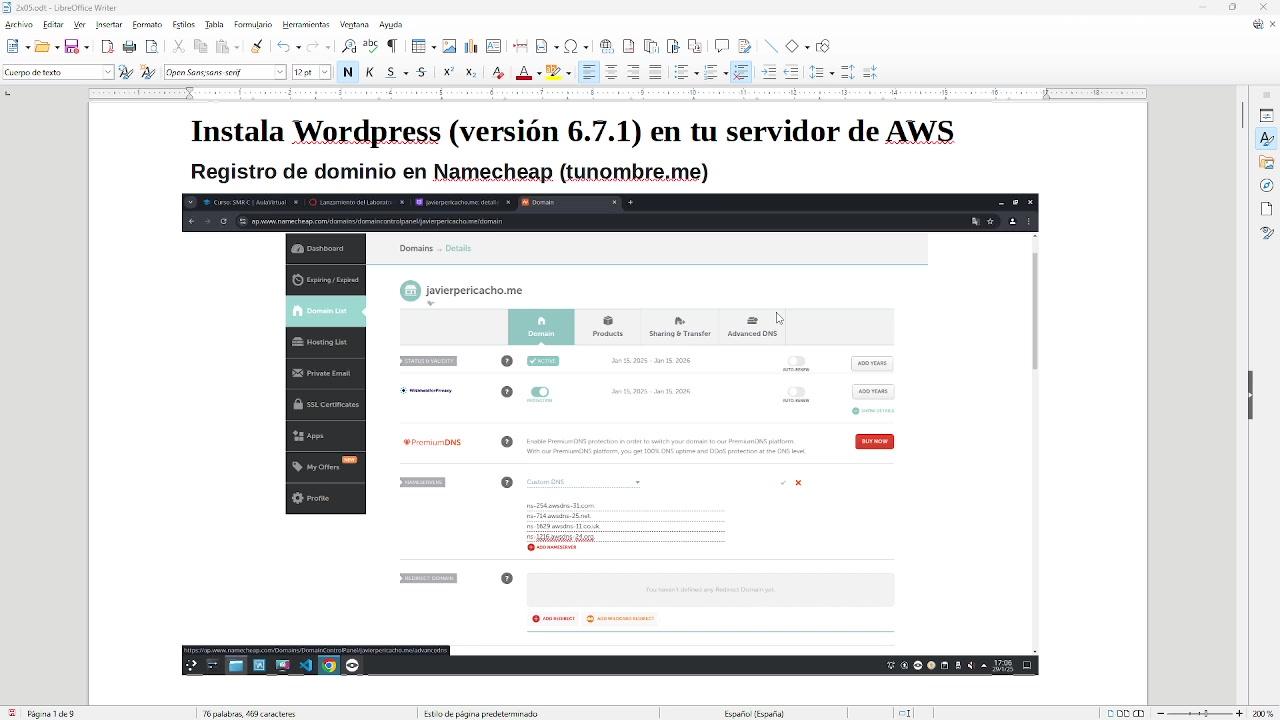1280x720 pixels.
Task: Open the Herramientas menu
Action: pos(306,24)
